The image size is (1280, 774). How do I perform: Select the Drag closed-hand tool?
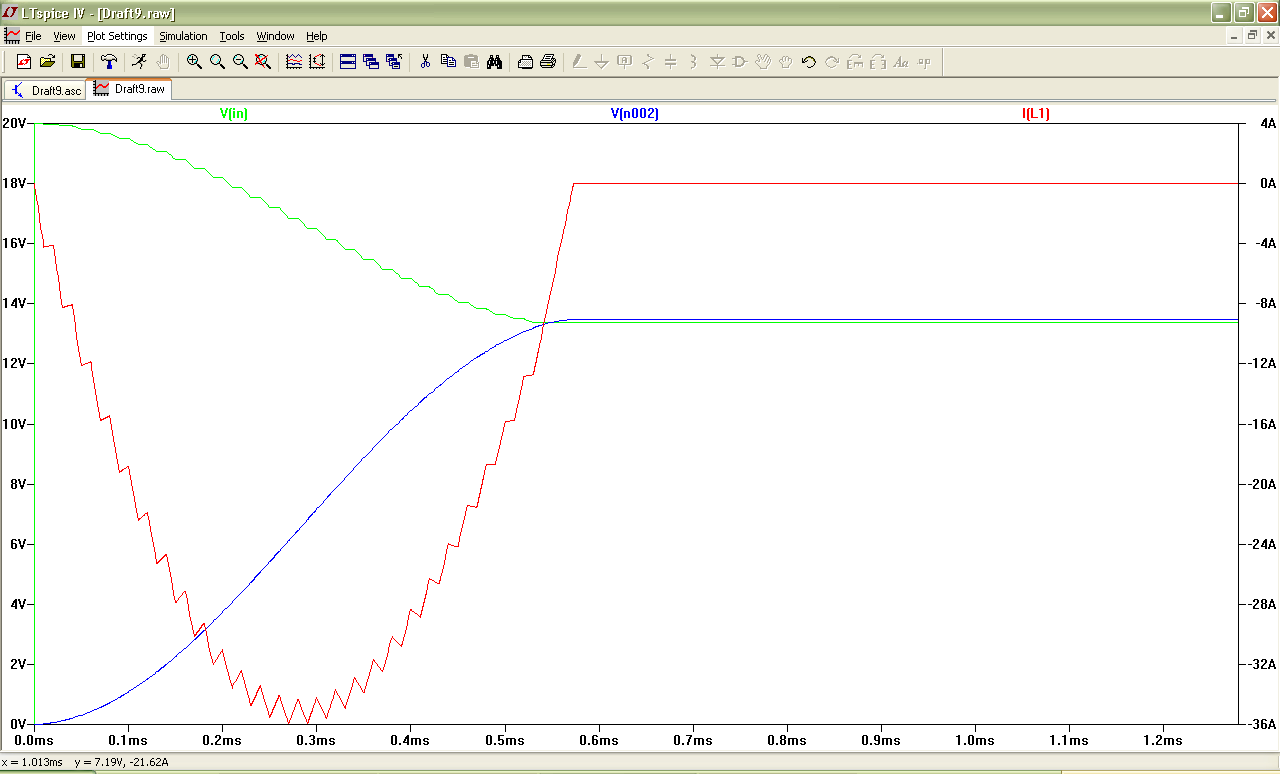786,62
